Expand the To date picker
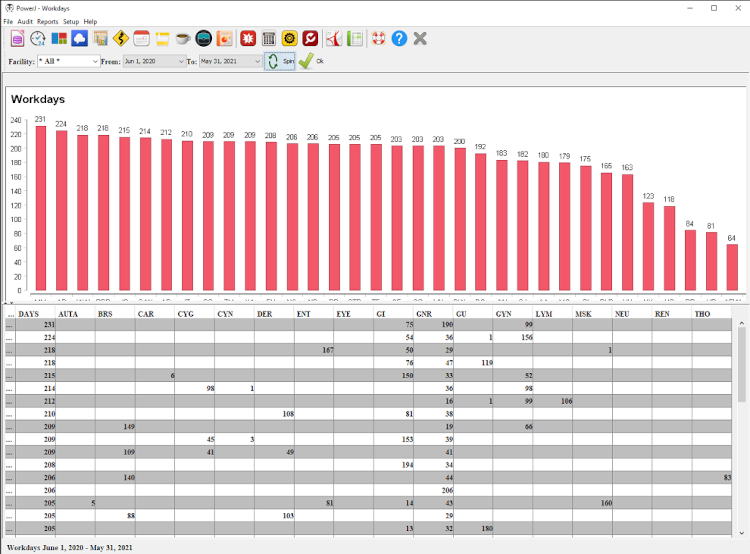 pos(257,61)
